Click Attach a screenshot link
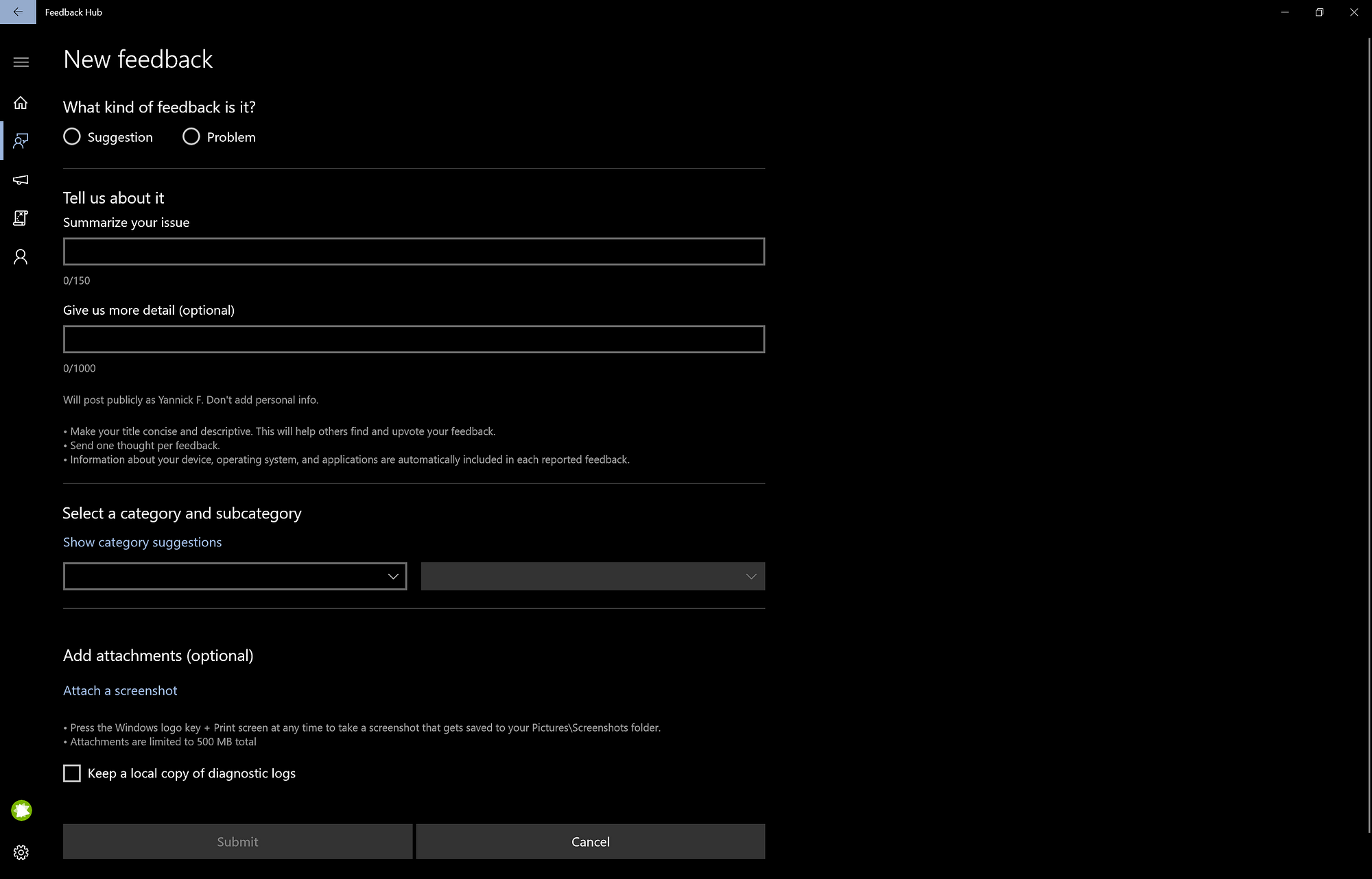This screenshot has height=879, width=1372. 120,690
